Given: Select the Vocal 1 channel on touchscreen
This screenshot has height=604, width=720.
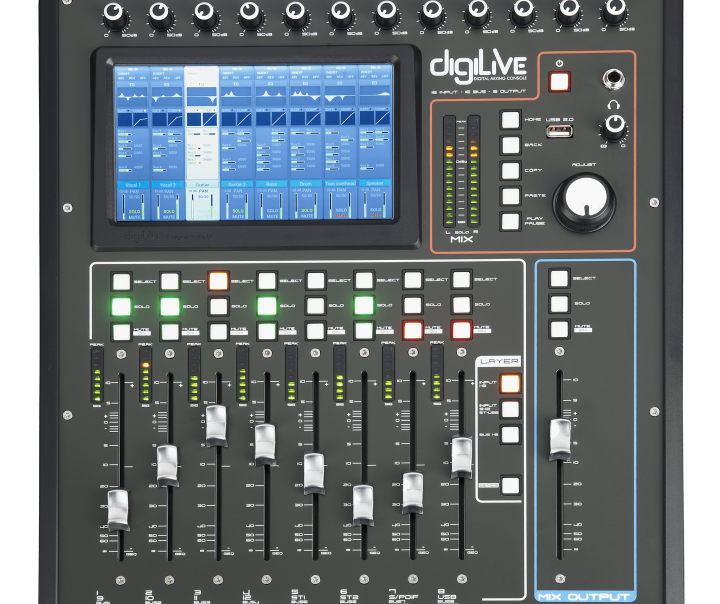Looking at the screenshot, I should [132, 185].
